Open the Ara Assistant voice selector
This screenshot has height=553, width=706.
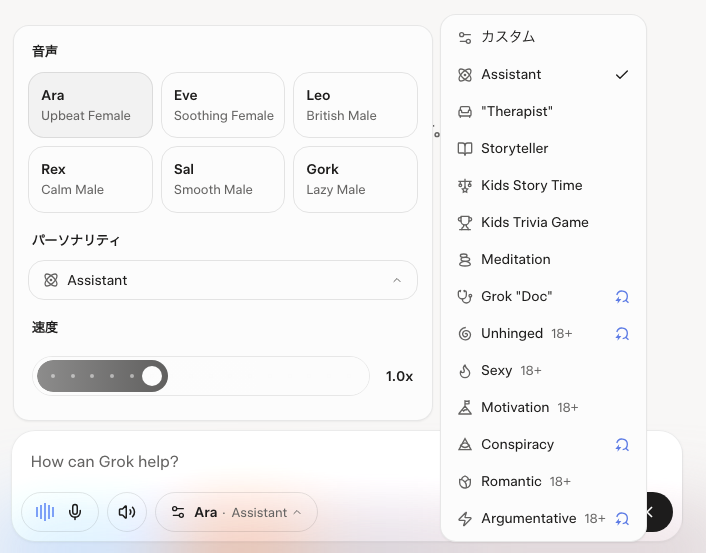[x=236, y=512]
